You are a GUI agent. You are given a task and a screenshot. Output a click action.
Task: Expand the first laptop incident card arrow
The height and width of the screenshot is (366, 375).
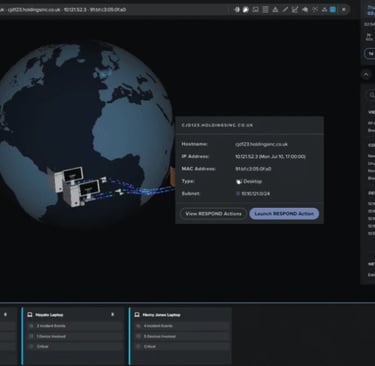pyautogui.click(x=113, y=314)
